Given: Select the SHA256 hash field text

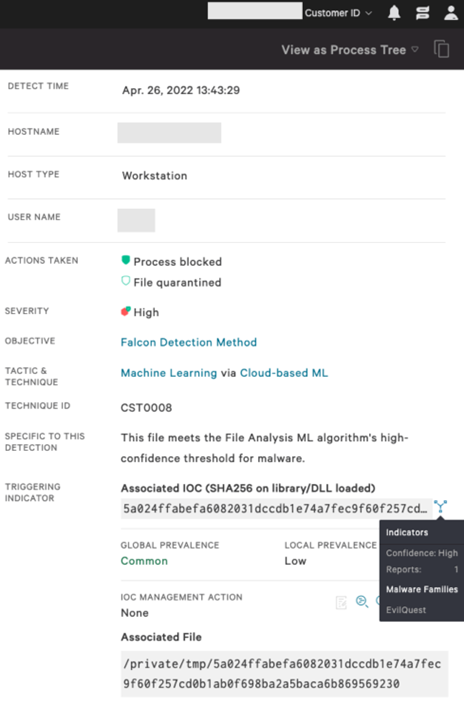Looking at the screenshot, I should 276,509.
